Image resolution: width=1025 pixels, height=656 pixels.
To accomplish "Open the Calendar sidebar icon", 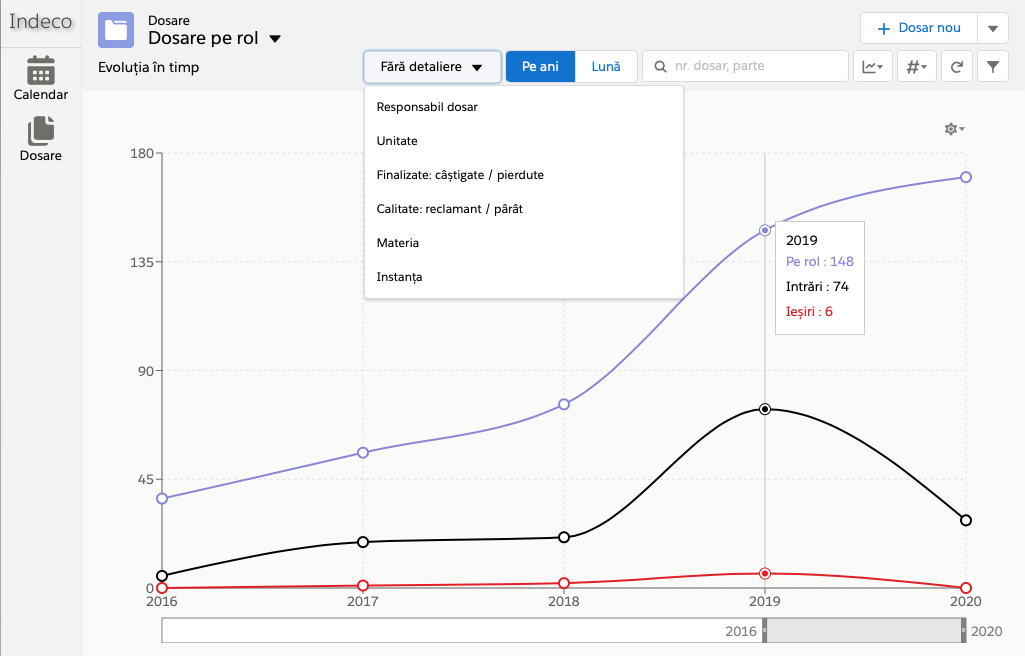I will pyautogui.click(x=41, y=78).
